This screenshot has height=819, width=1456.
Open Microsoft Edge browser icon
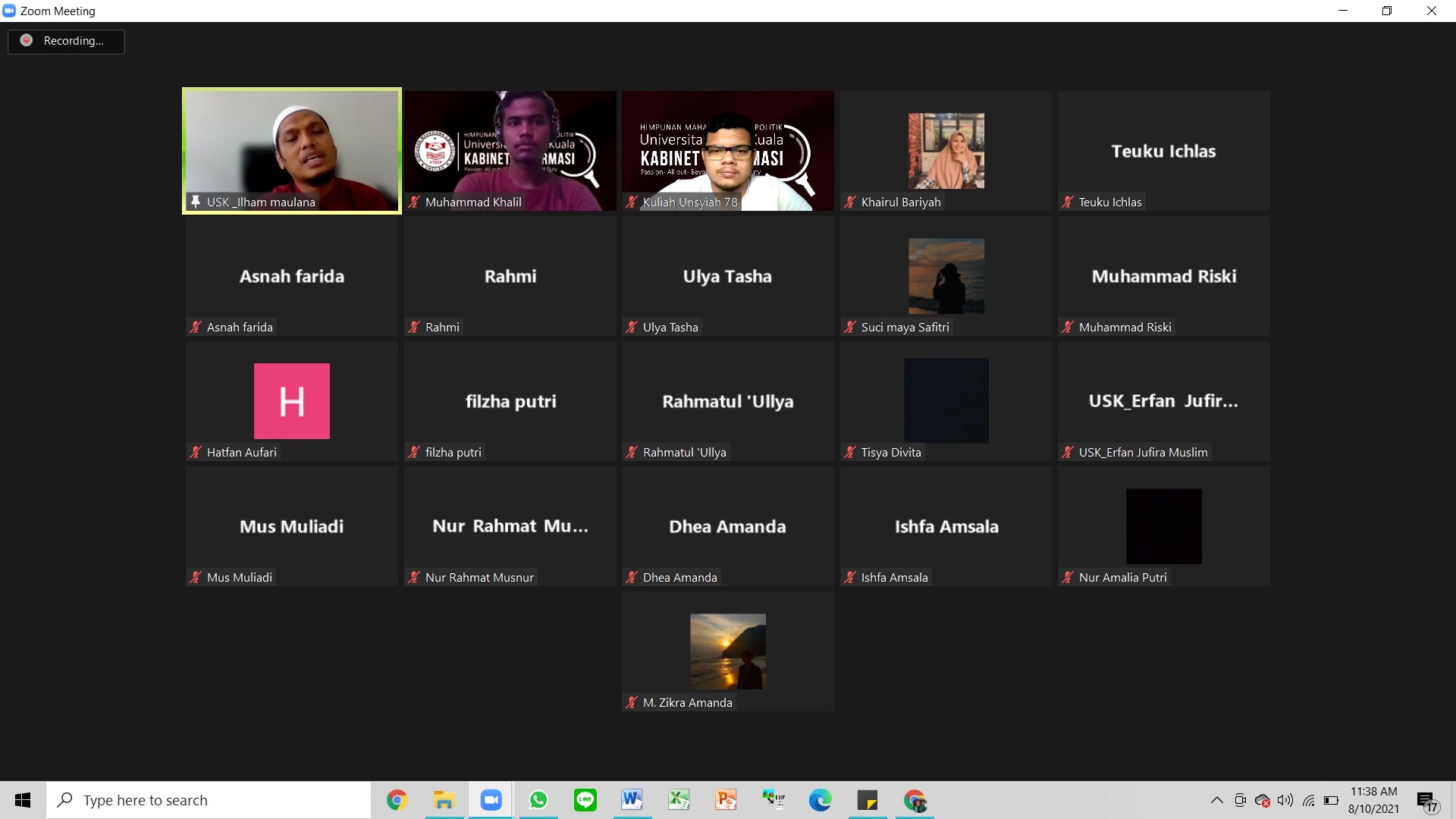[x=820, y=800]
